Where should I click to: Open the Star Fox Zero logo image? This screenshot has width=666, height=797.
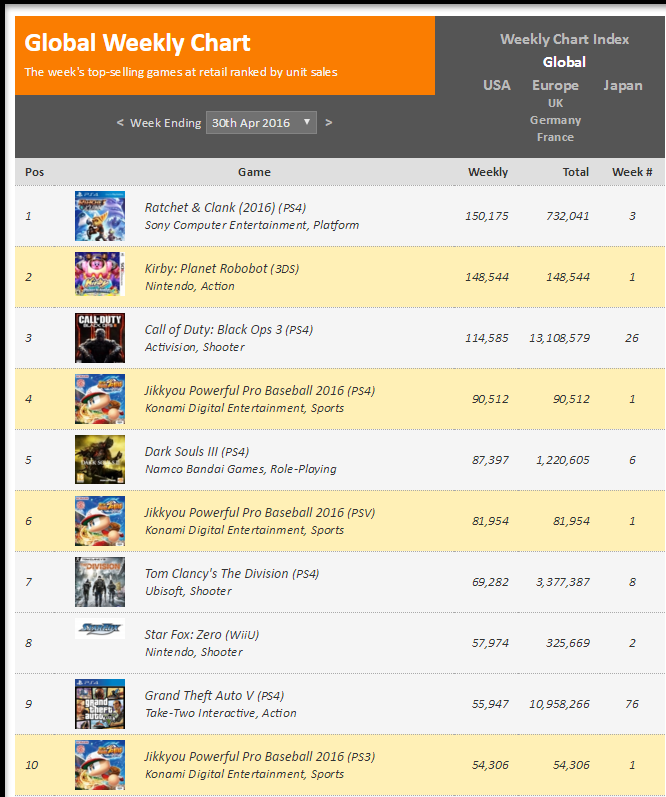100,628
